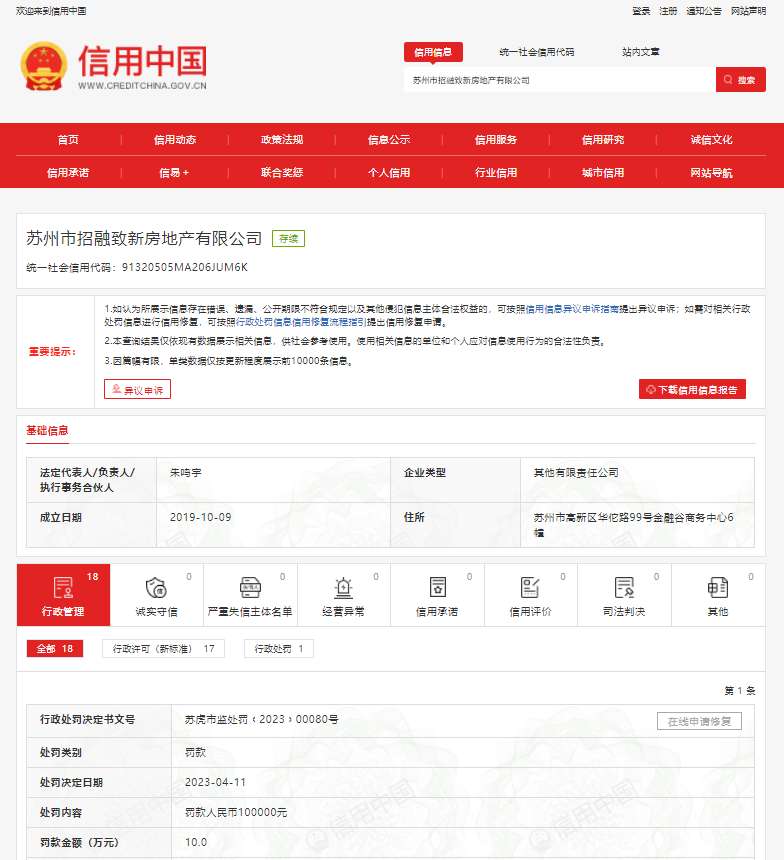
Task: Click establishment date 2019-10-09
Action: (x=201, y=517)
